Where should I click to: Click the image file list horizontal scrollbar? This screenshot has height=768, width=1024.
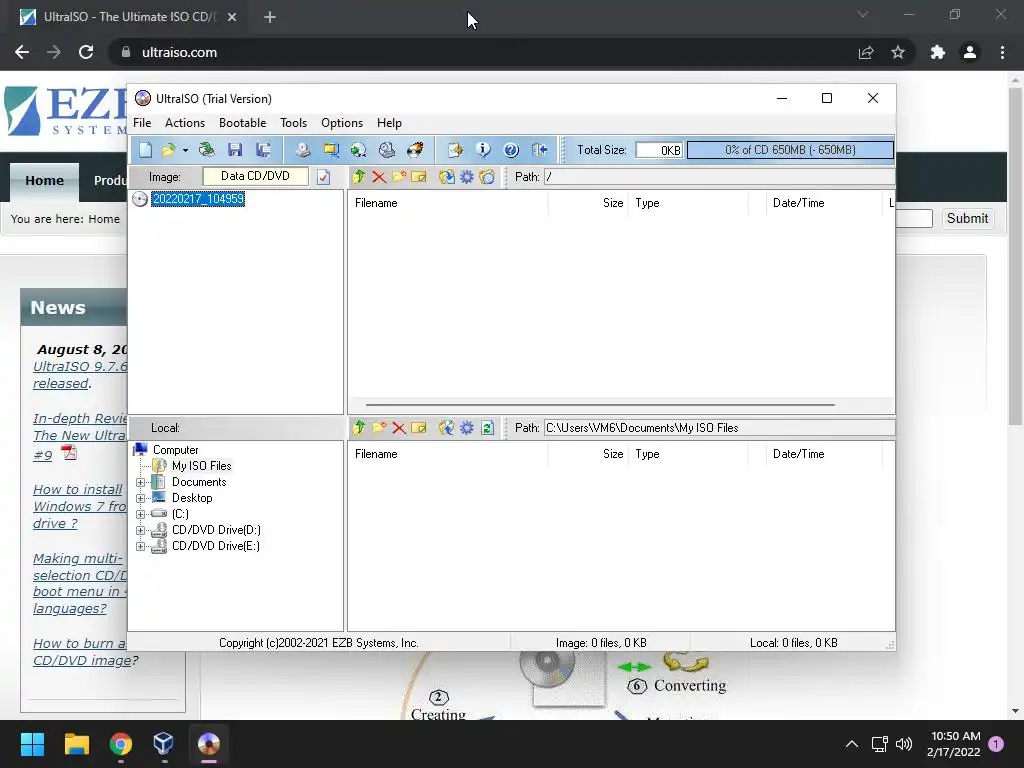[600, 405]
